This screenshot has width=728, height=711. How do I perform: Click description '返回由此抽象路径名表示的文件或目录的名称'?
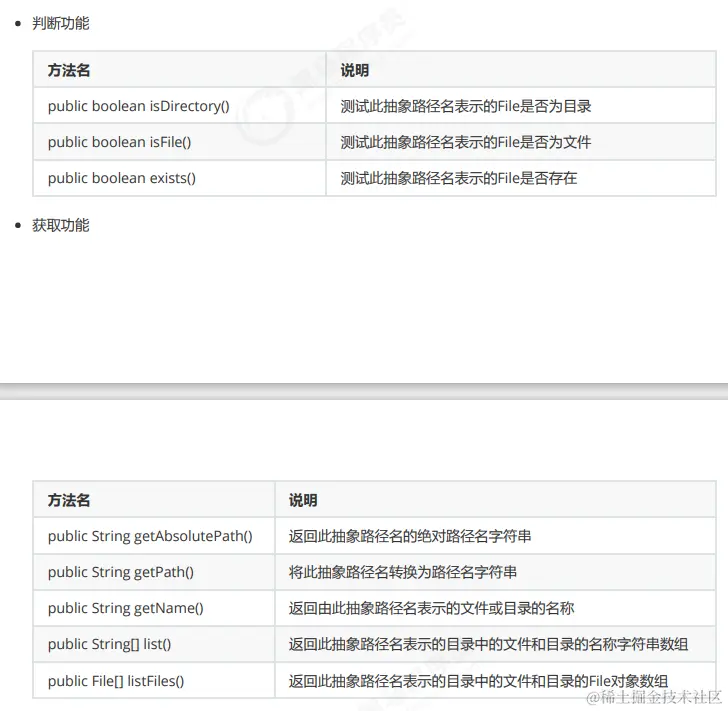tap(431, 608)
